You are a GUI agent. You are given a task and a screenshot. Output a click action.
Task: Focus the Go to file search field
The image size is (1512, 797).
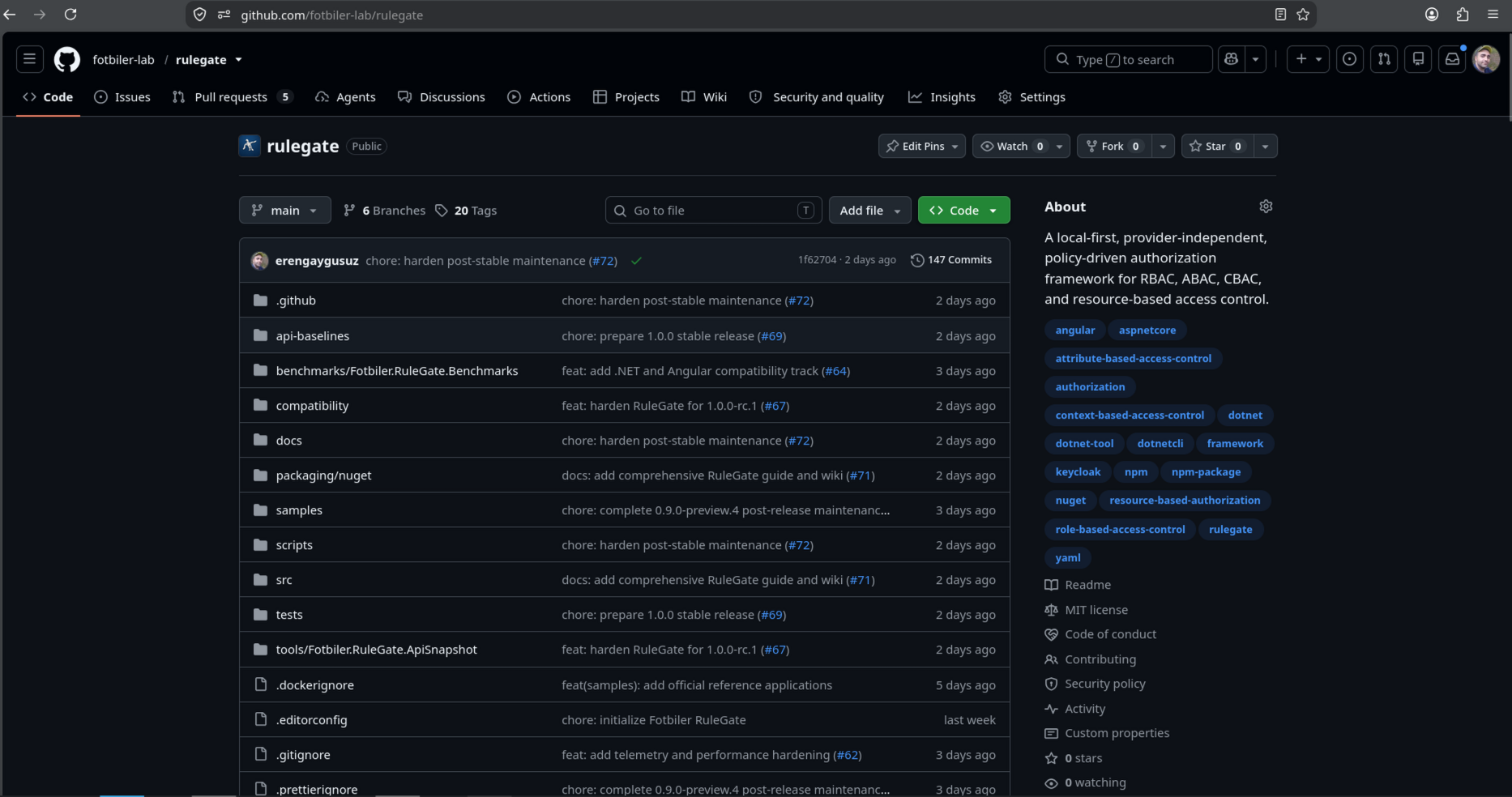714,211
